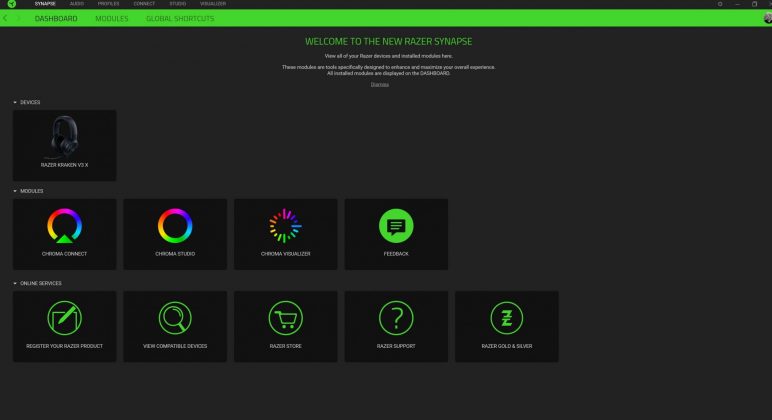Viewport: 772px width, 420px height.
Task: Open the Profiles top menu
Action: (108, 4)
